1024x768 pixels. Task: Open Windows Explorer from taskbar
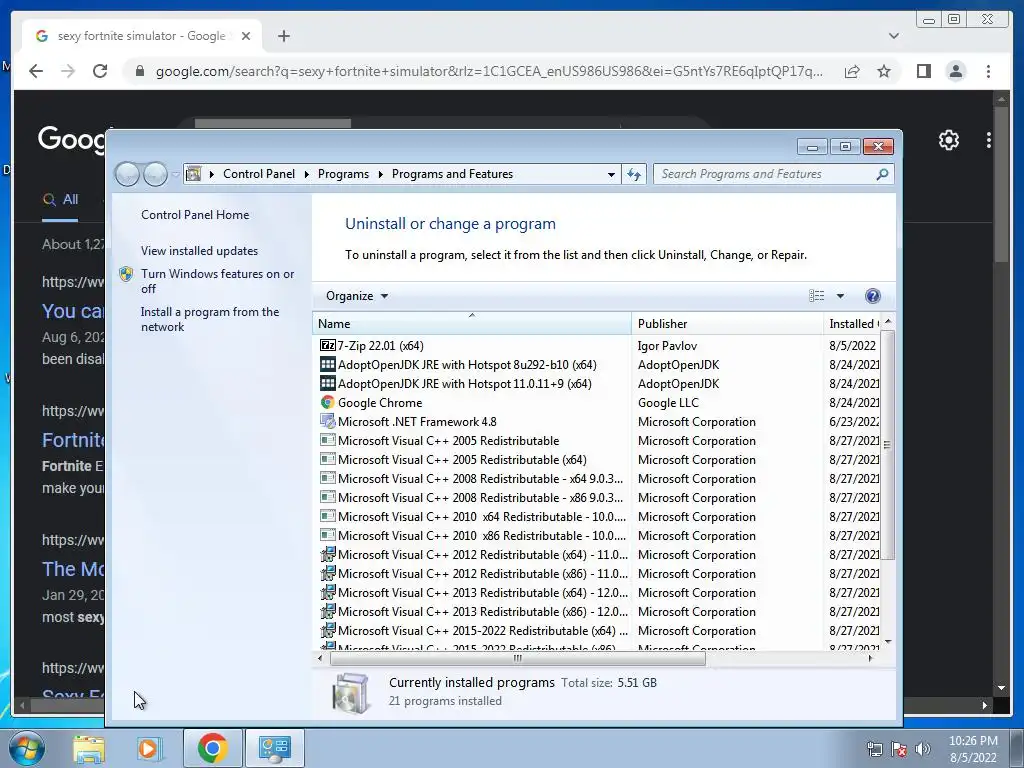pos(88,748)
